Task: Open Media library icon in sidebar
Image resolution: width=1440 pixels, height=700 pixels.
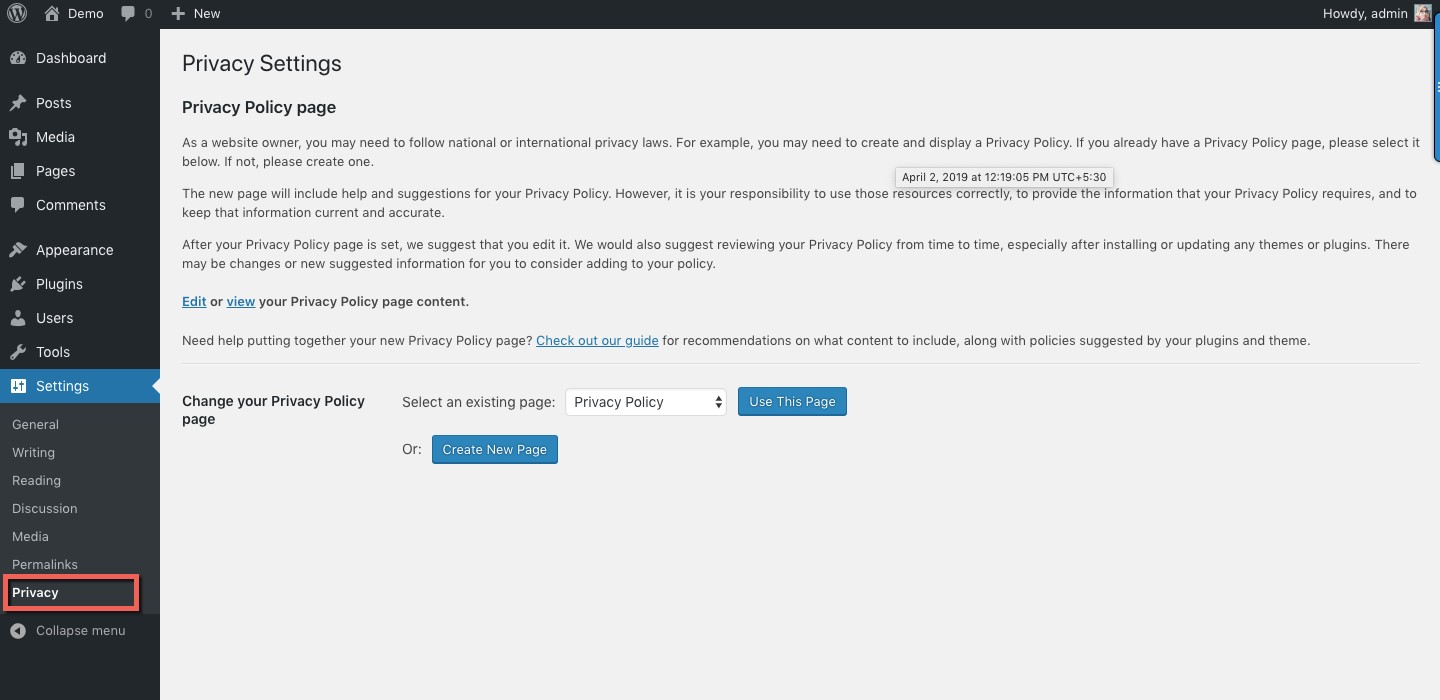Action: 18,137
